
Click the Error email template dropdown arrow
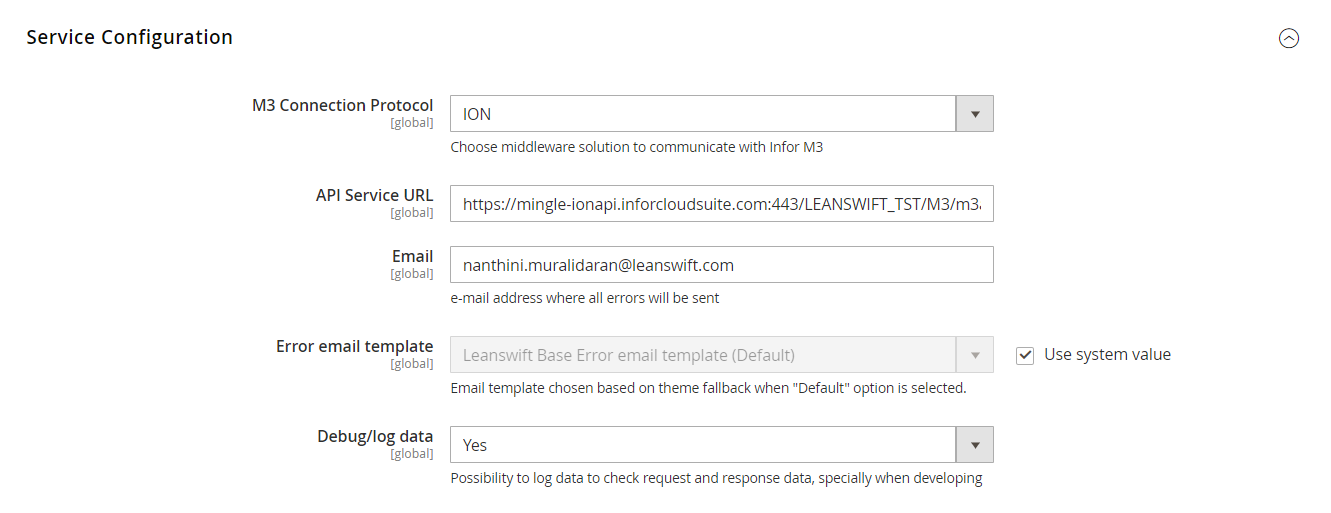point(975,355)
